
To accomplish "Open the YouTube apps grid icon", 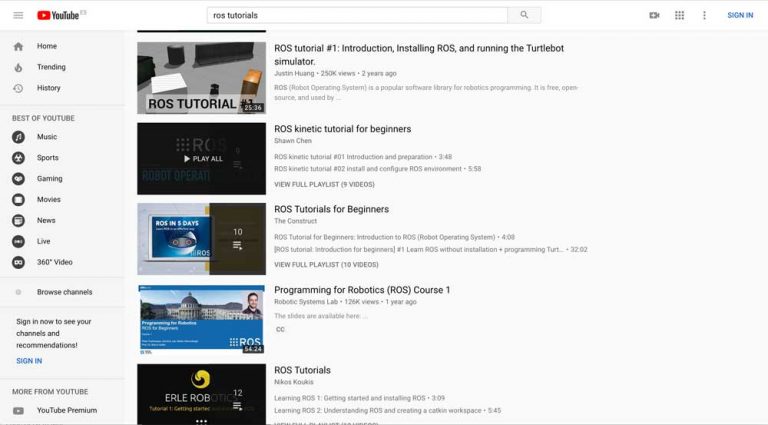I will pyautogui.click(x=679, y=16).
